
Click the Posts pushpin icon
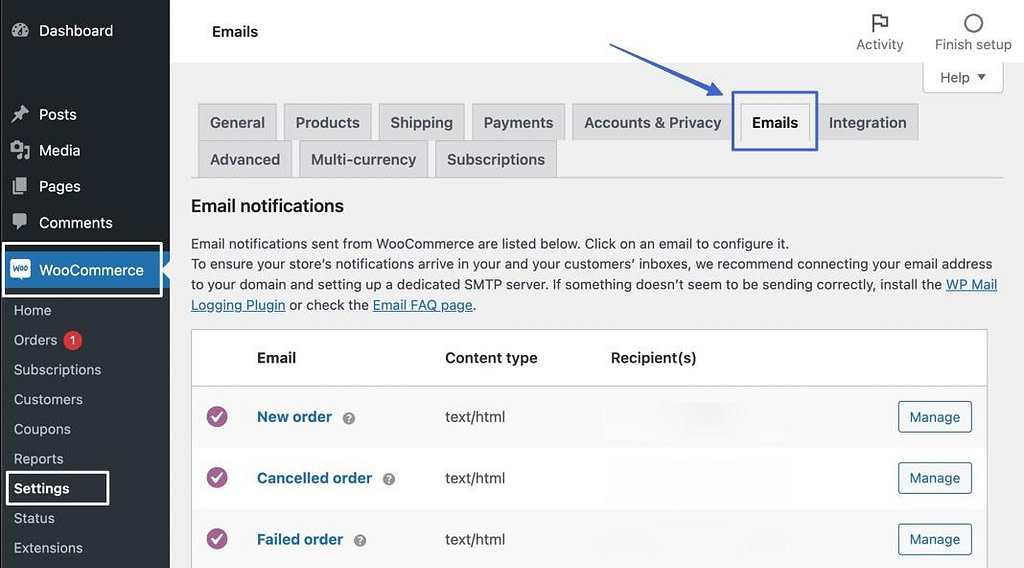click(20, 114)
